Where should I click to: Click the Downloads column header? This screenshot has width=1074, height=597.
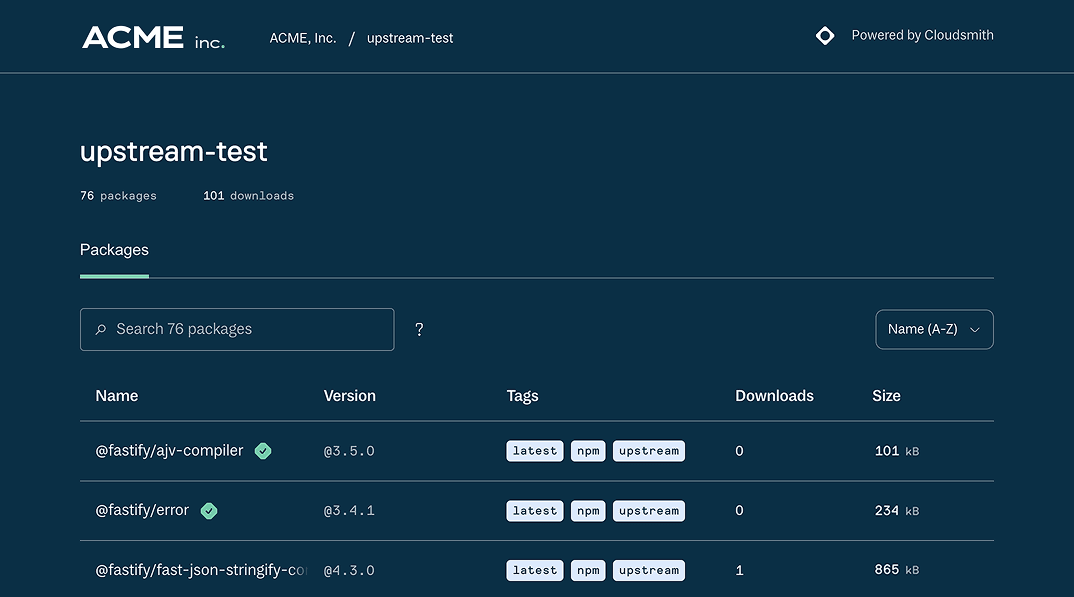774,396
